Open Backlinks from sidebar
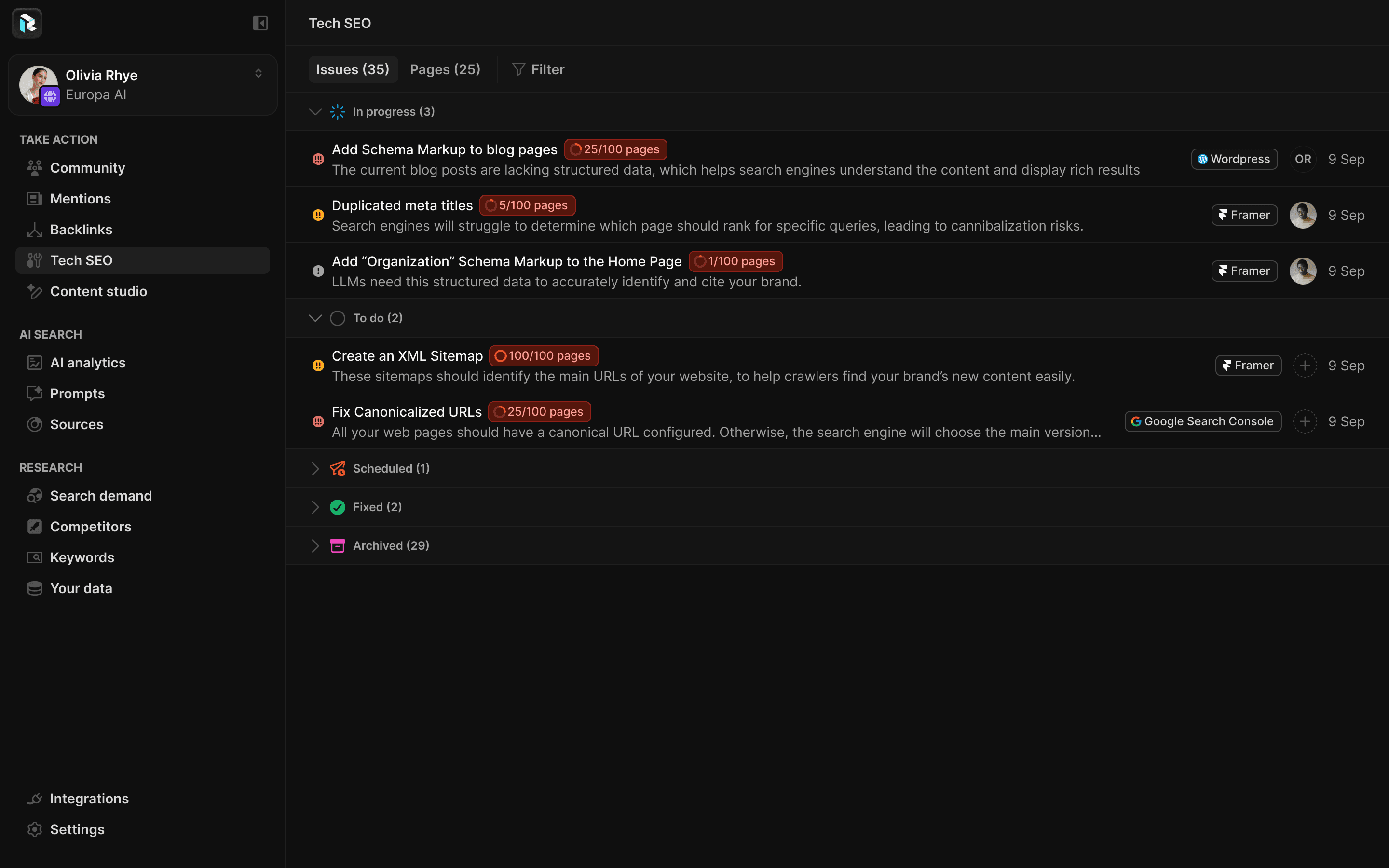The image size is (1389, 868). 81,230
